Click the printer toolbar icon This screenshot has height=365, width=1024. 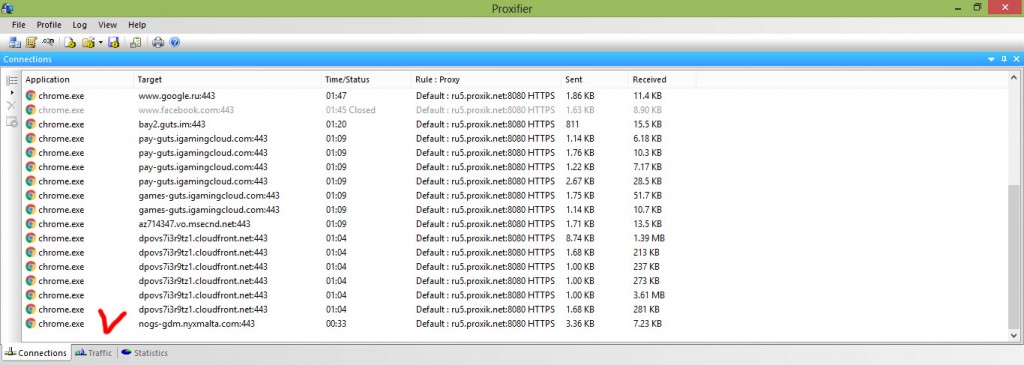158,42
